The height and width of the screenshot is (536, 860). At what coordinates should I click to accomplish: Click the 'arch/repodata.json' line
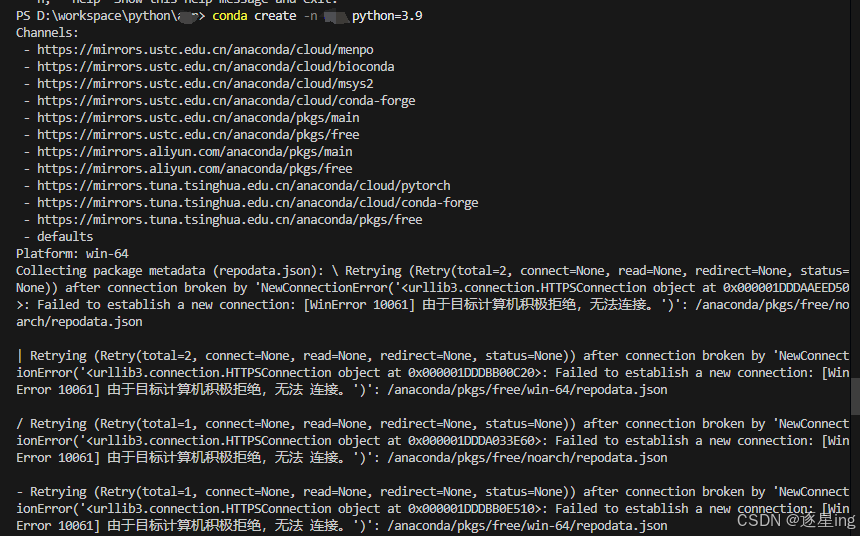(x=79, y=322)
